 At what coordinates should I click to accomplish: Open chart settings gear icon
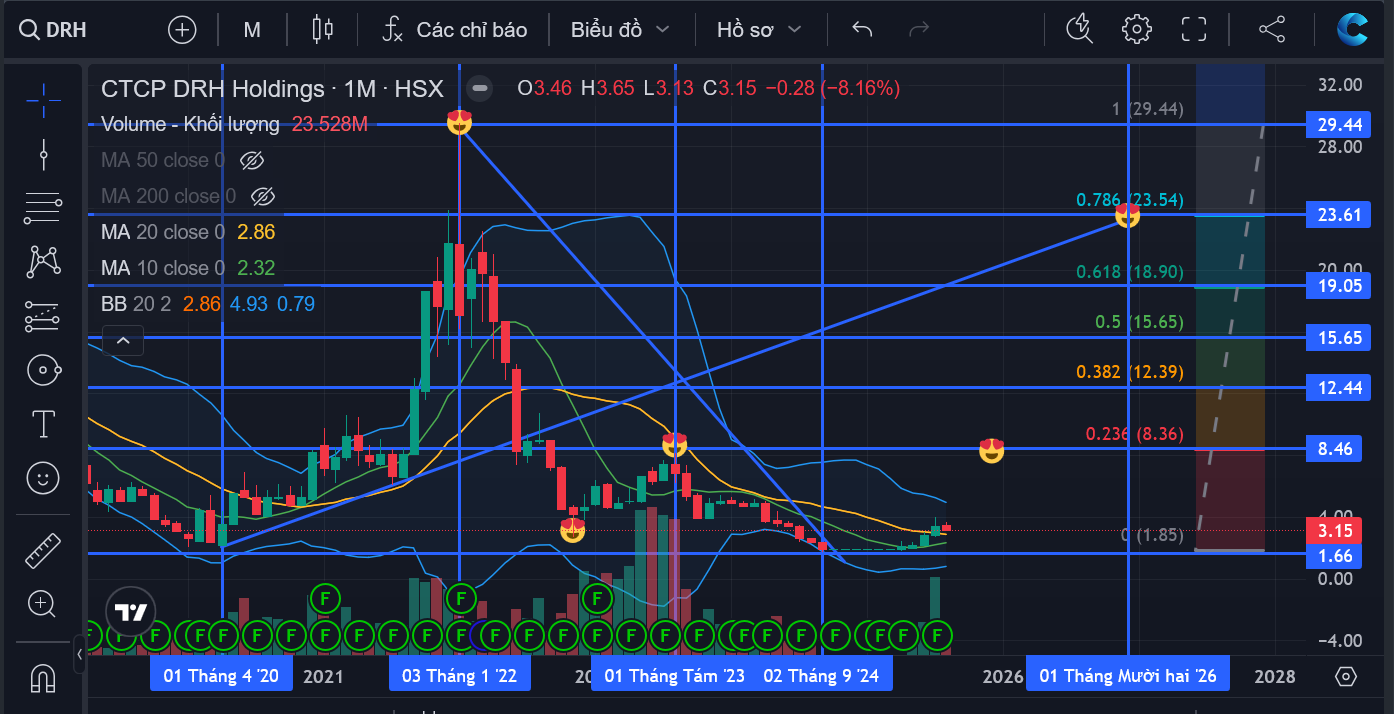(1136, 29)
